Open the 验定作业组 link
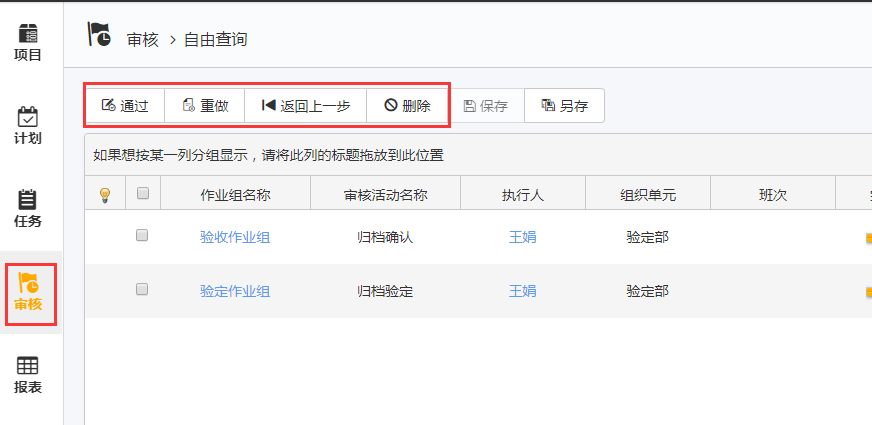 (235, 291)
